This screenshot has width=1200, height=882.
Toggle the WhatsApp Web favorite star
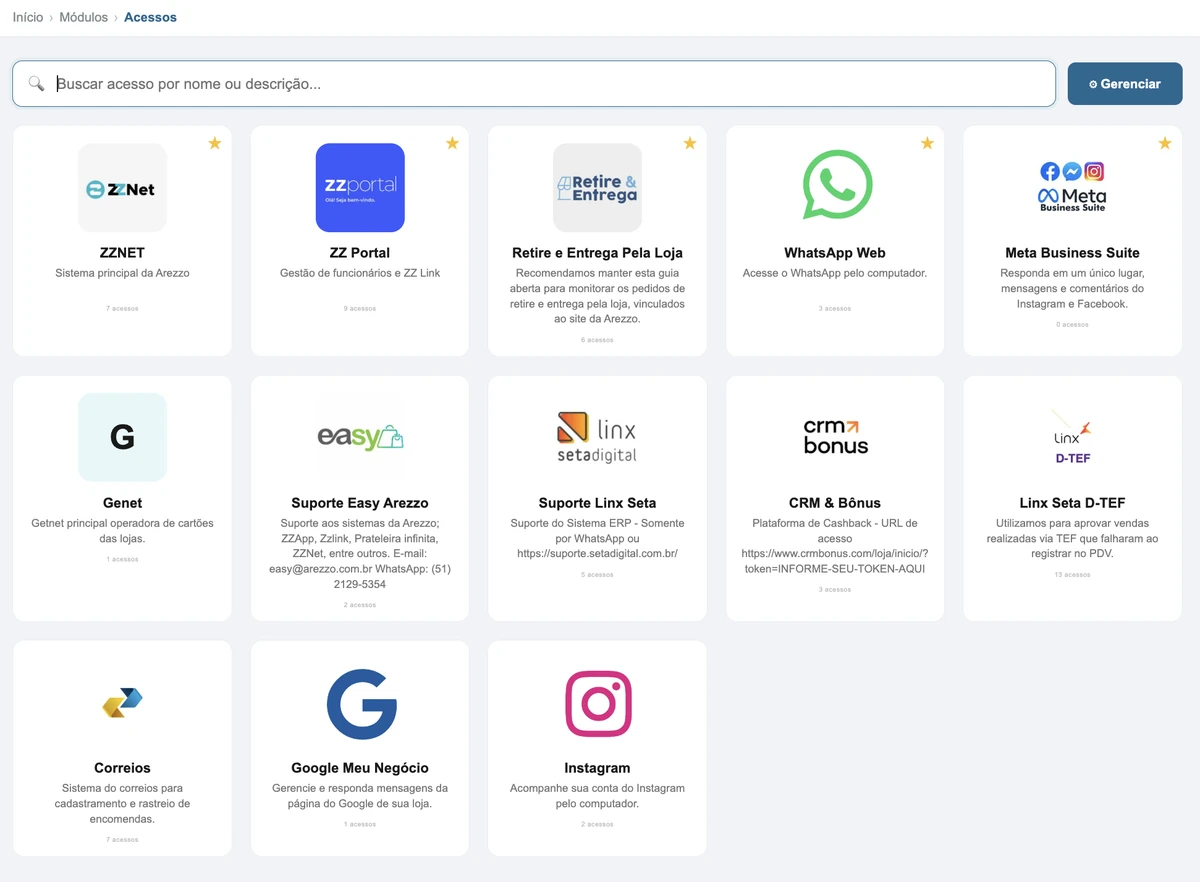pyautogui.click(x=927, y=143)
